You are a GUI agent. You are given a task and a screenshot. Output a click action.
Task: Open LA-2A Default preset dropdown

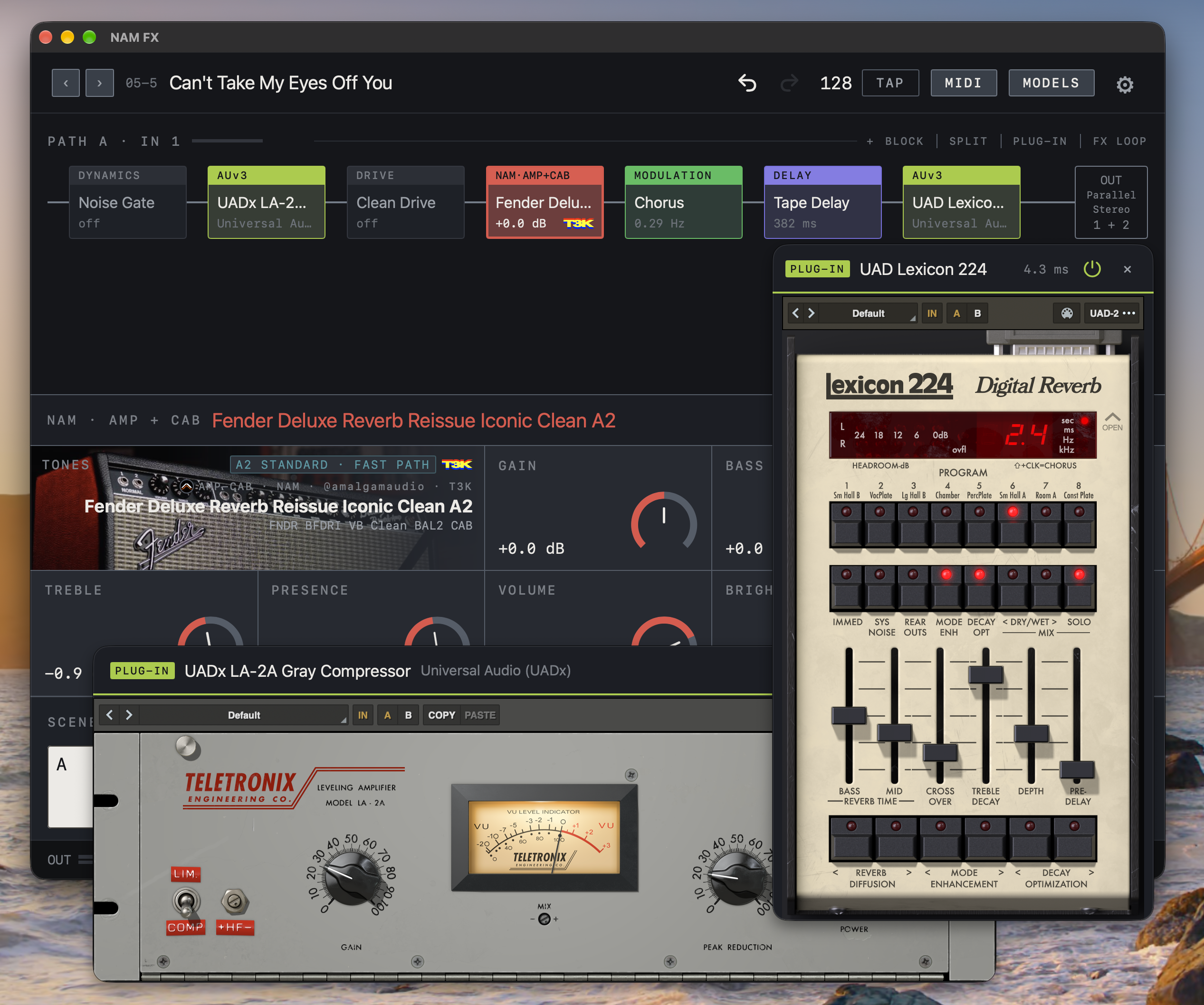(x=244, y=715)
